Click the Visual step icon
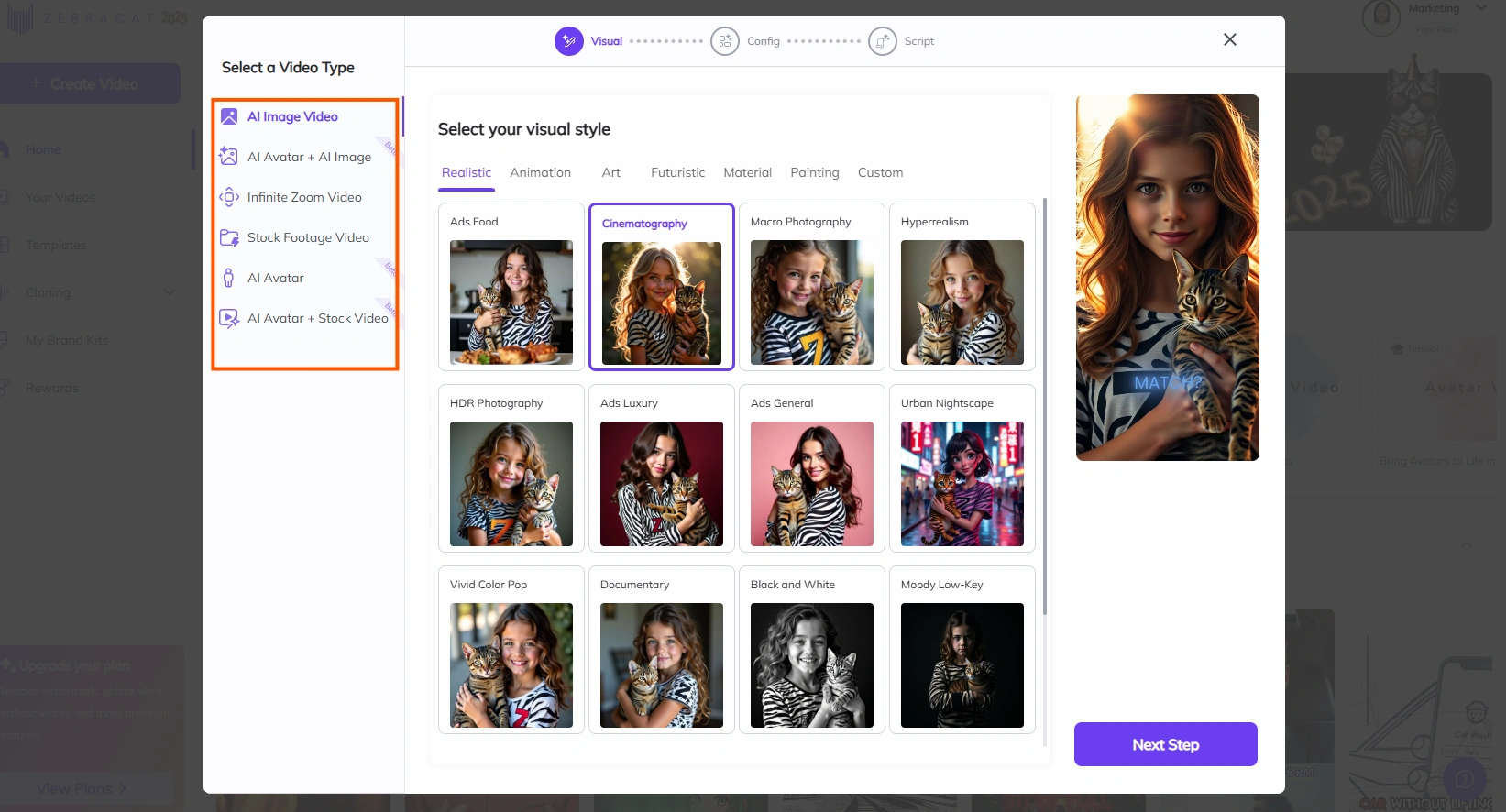This screenshot has height=812, width=1506. [x=569, y=41]
